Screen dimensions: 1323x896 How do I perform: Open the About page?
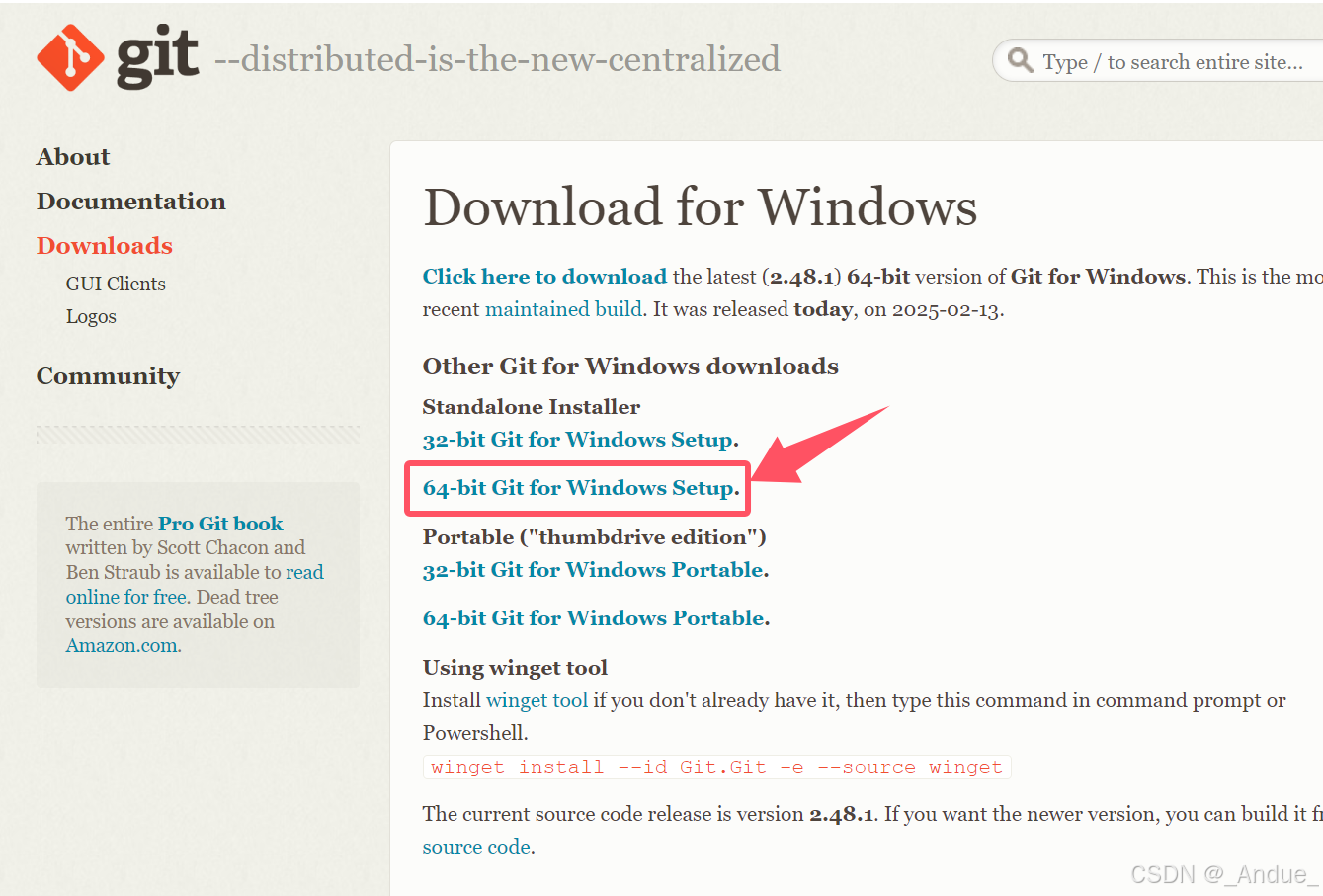(x=72, y=156)
